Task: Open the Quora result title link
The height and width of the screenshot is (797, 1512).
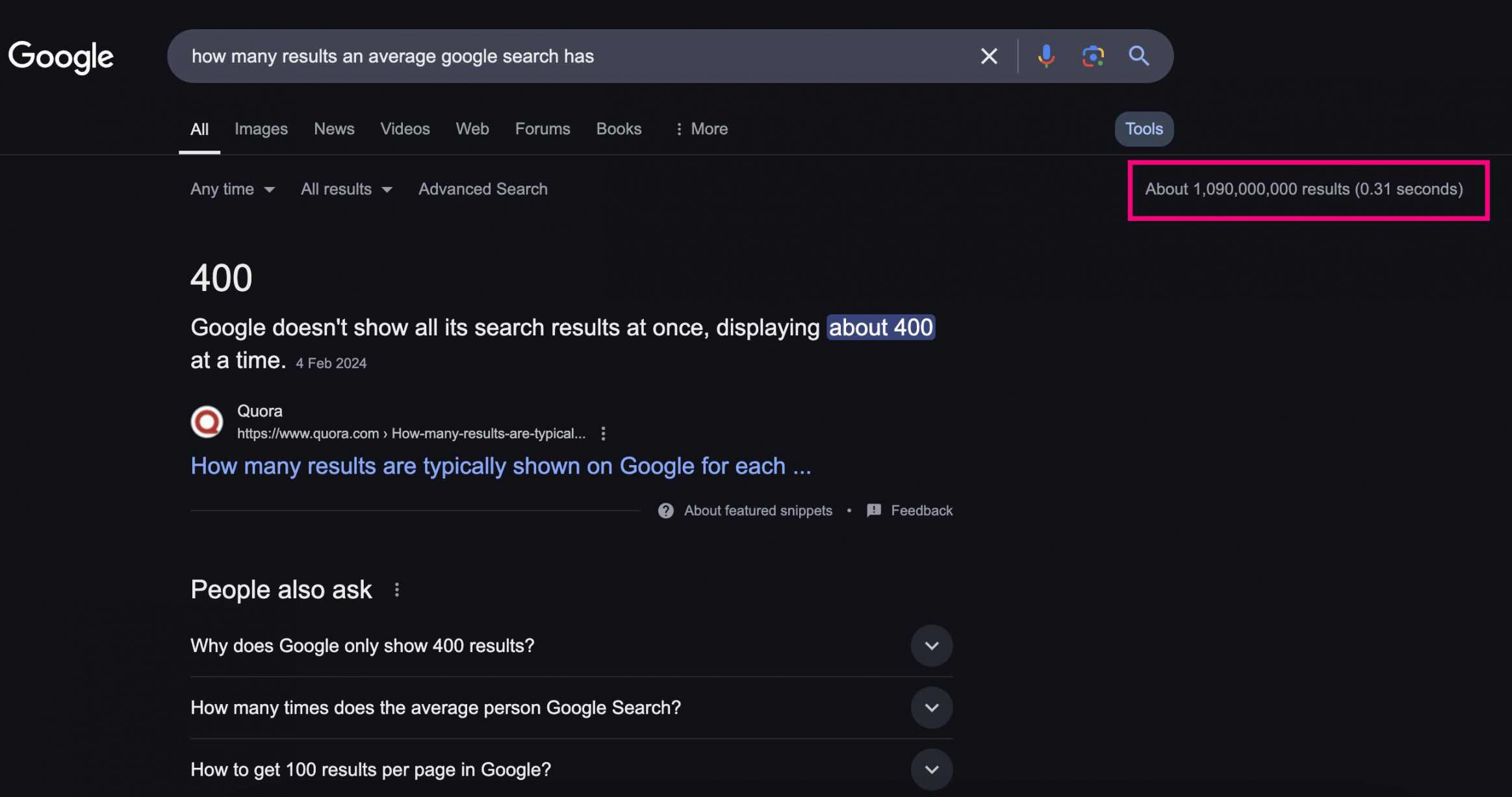Action: click(x=500, y=466)
